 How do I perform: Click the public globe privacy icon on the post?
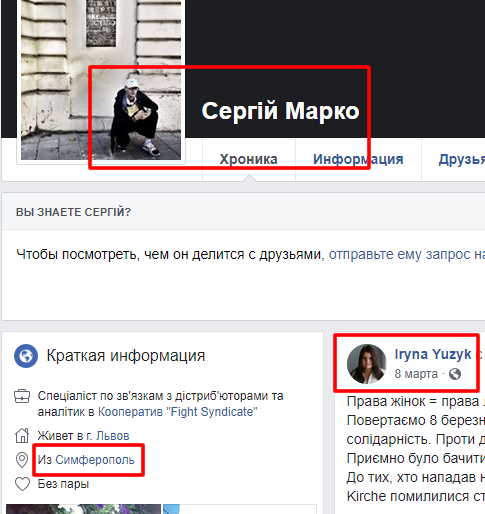coord(455,374)
